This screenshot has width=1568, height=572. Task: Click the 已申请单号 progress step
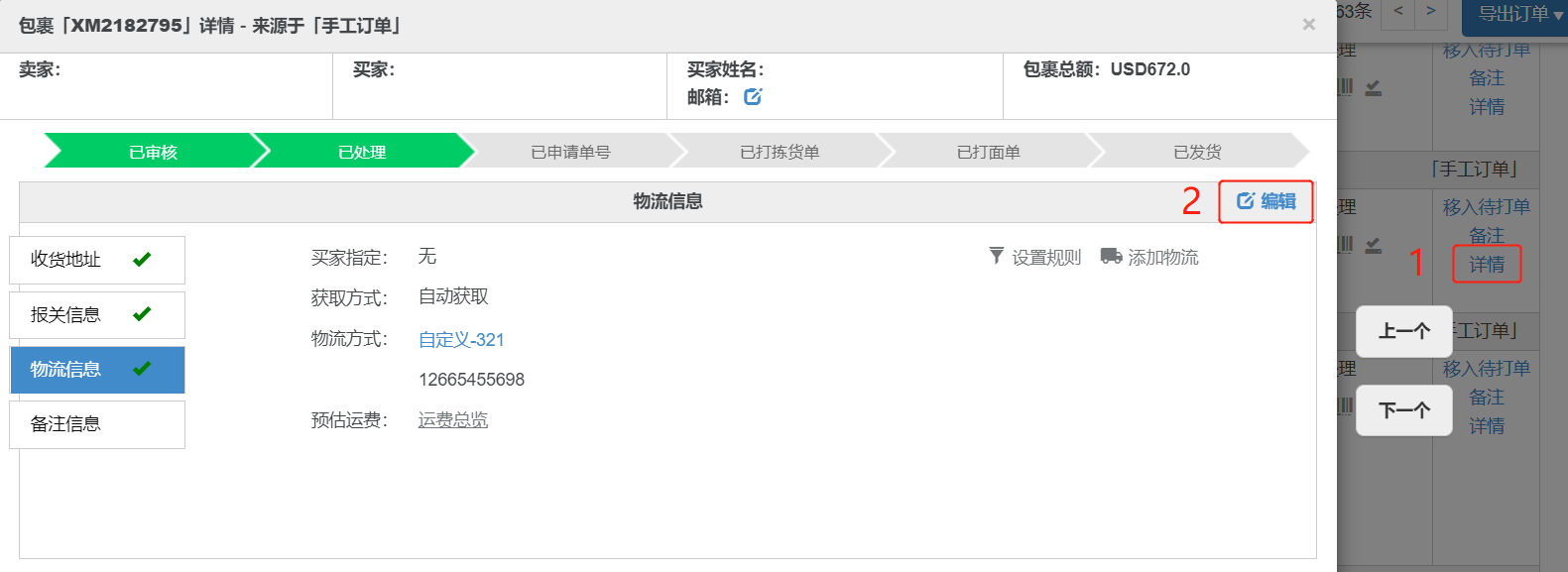(x=570, y=152)
